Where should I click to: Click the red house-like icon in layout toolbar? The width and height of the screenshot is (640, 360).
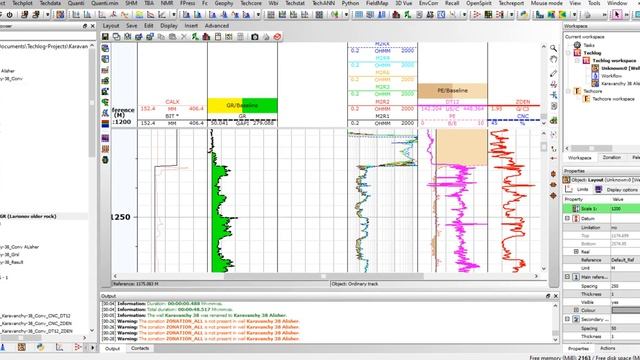coord(206,37)
